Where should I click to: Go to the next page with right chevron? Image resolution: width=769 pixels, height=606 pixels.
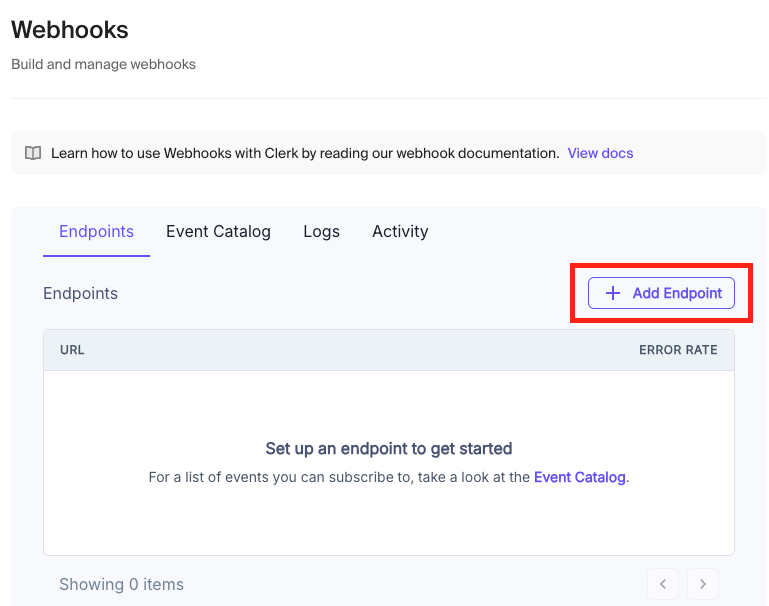pyautogui.click(x=703, y=584)
